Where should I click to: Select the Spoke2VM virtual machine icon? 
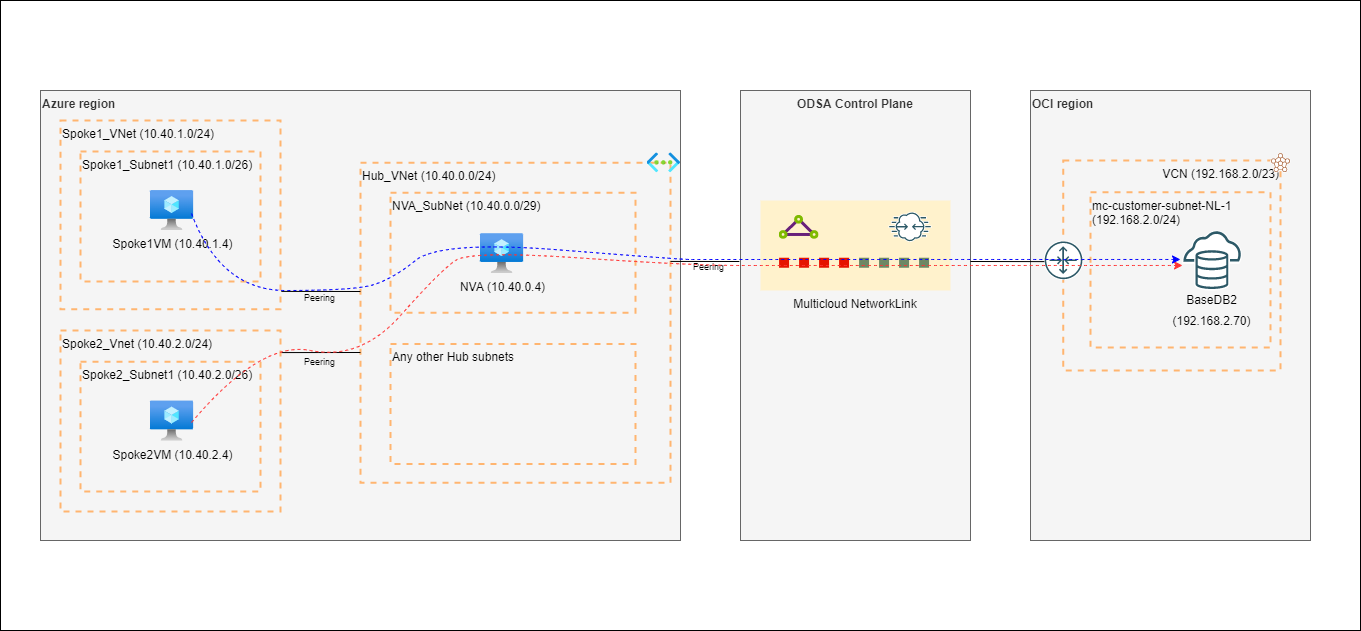coord(170,416)
